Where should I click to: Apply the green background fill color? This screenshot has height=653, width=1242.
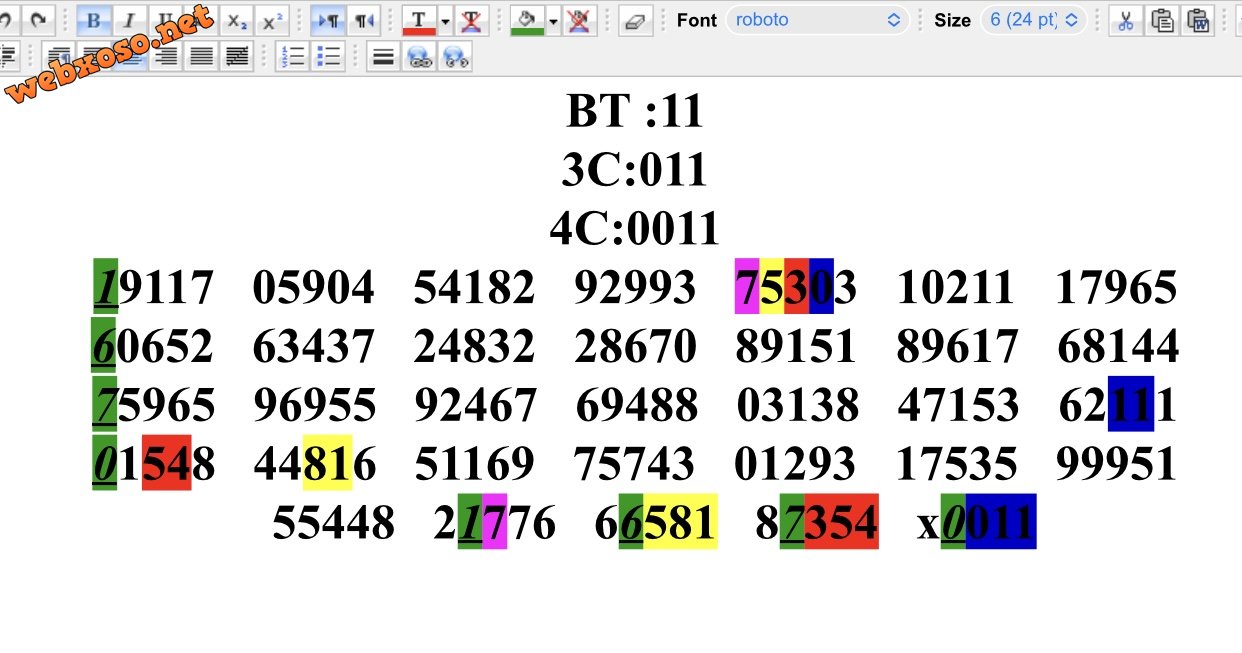coord(527,20)
